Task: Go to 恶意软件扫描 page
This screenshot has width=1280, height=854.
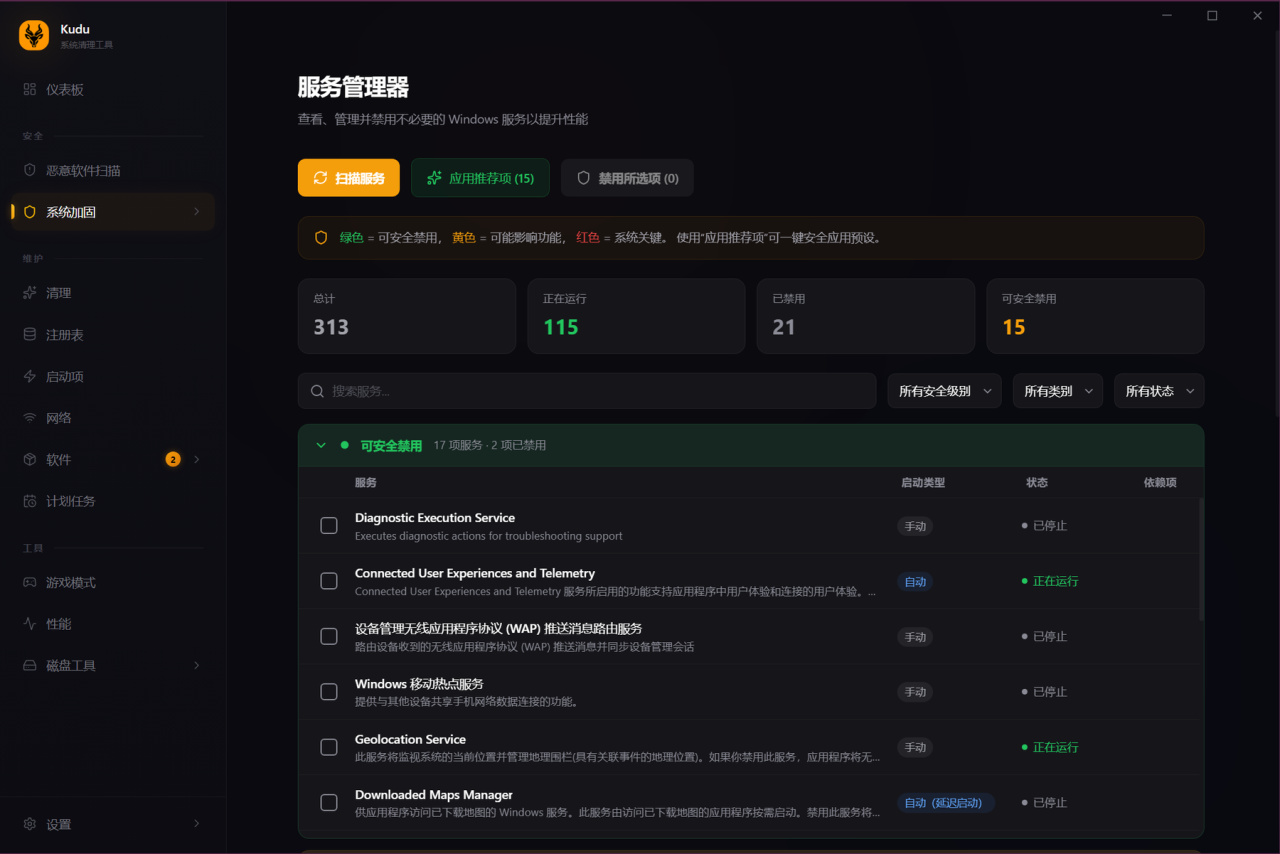Action: point(113,171)
